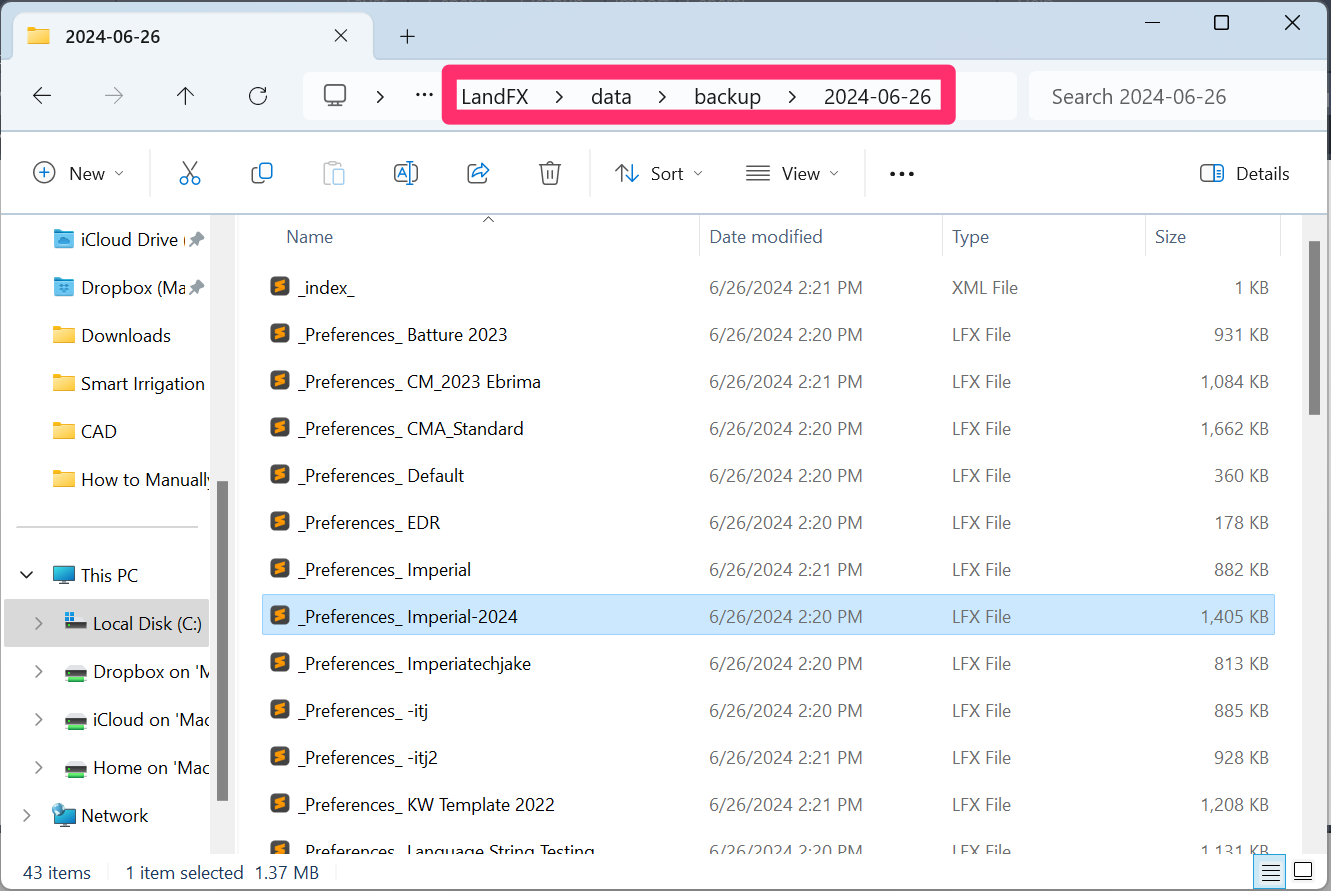Select _Preferences_ Default file
The image size is (1331, 891).
768,475
